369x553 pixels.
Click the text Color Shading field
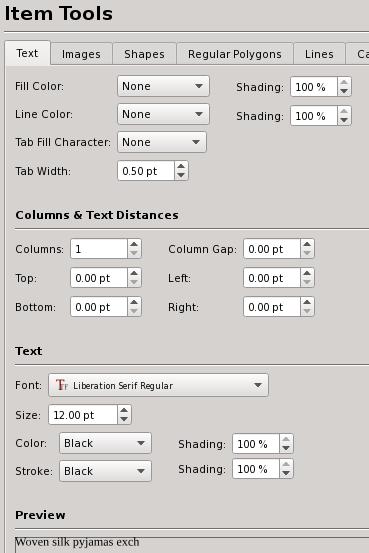pyautogui.click(x=256, y=444)
